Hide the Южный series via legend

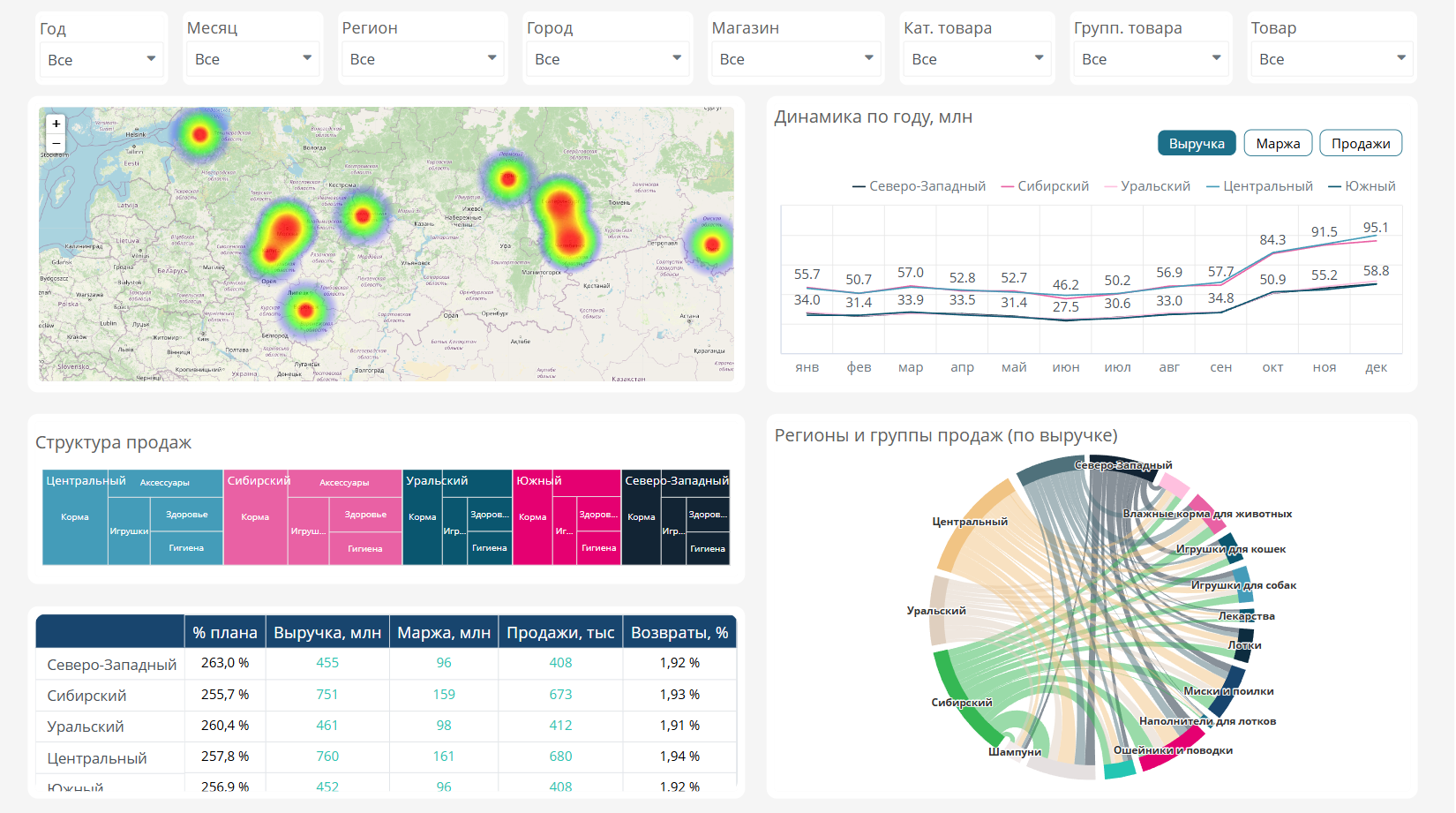(x=1362, y=186)
